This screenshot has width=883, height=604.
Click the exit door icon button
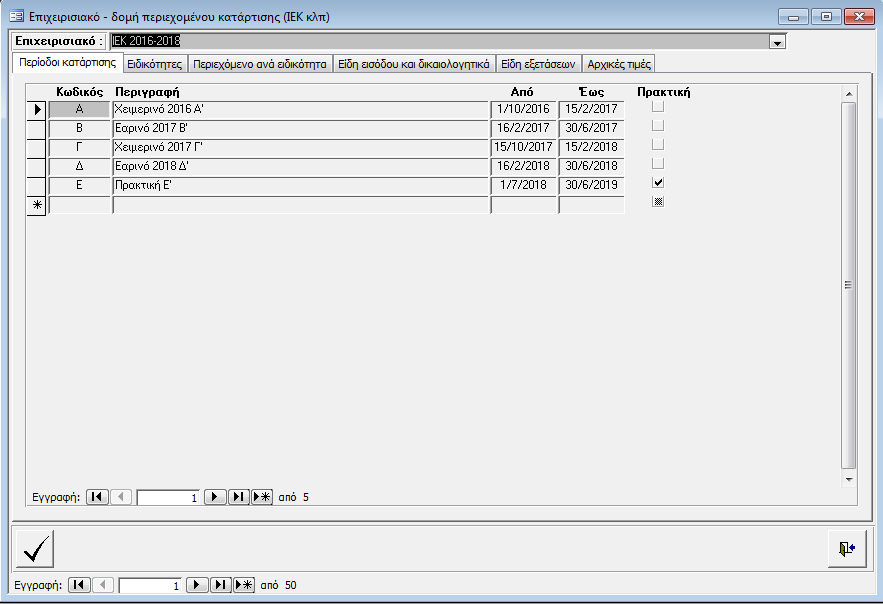(847, 549)
